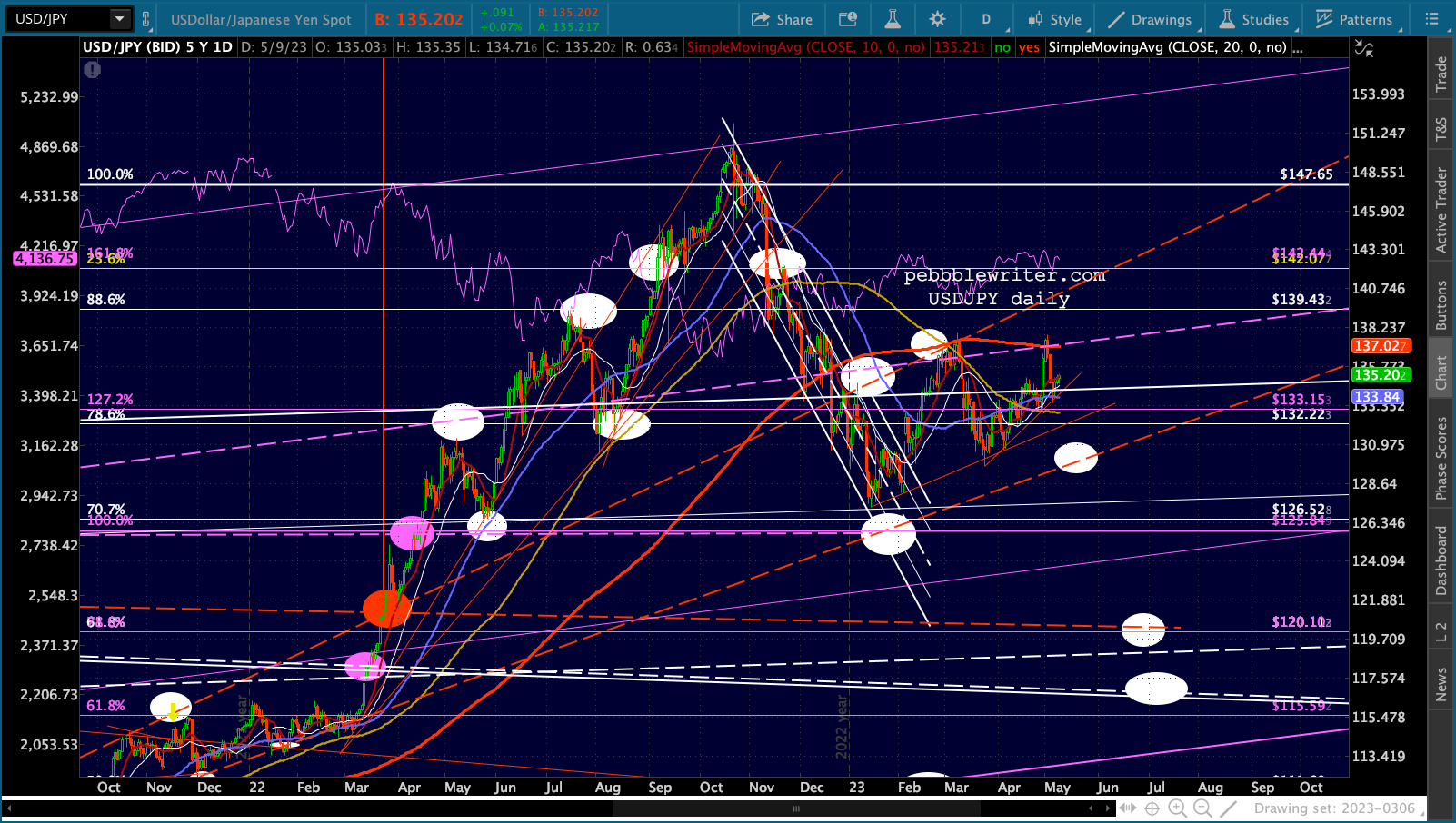Open the Patterns menu
This screenshot has height=823, width=1456.
[1354, 19]
